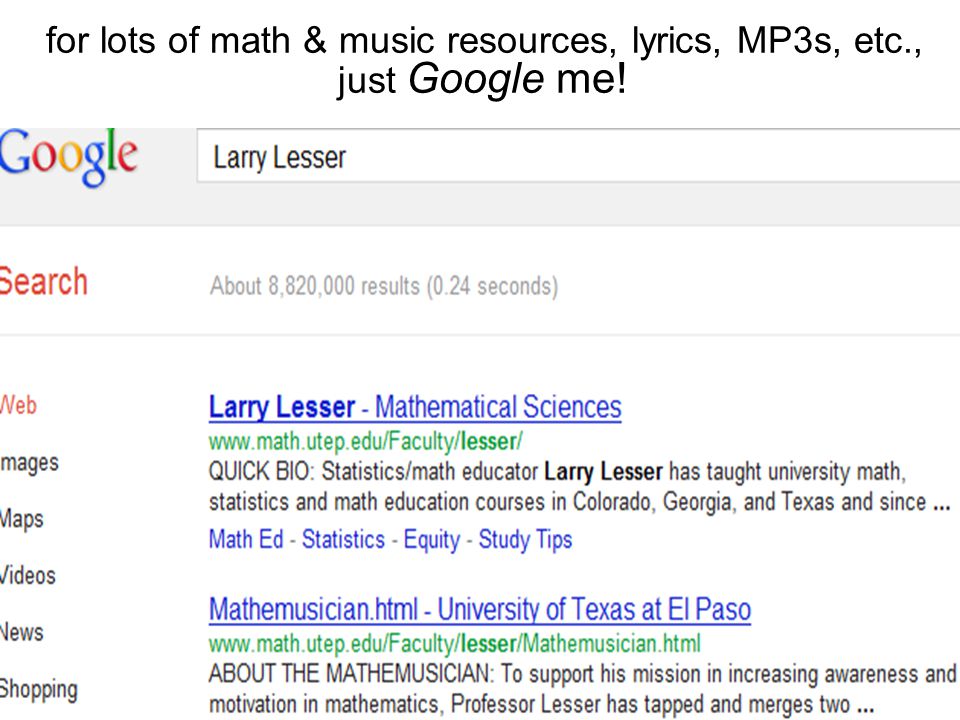Focus the Larry Lesser search box

578,156
